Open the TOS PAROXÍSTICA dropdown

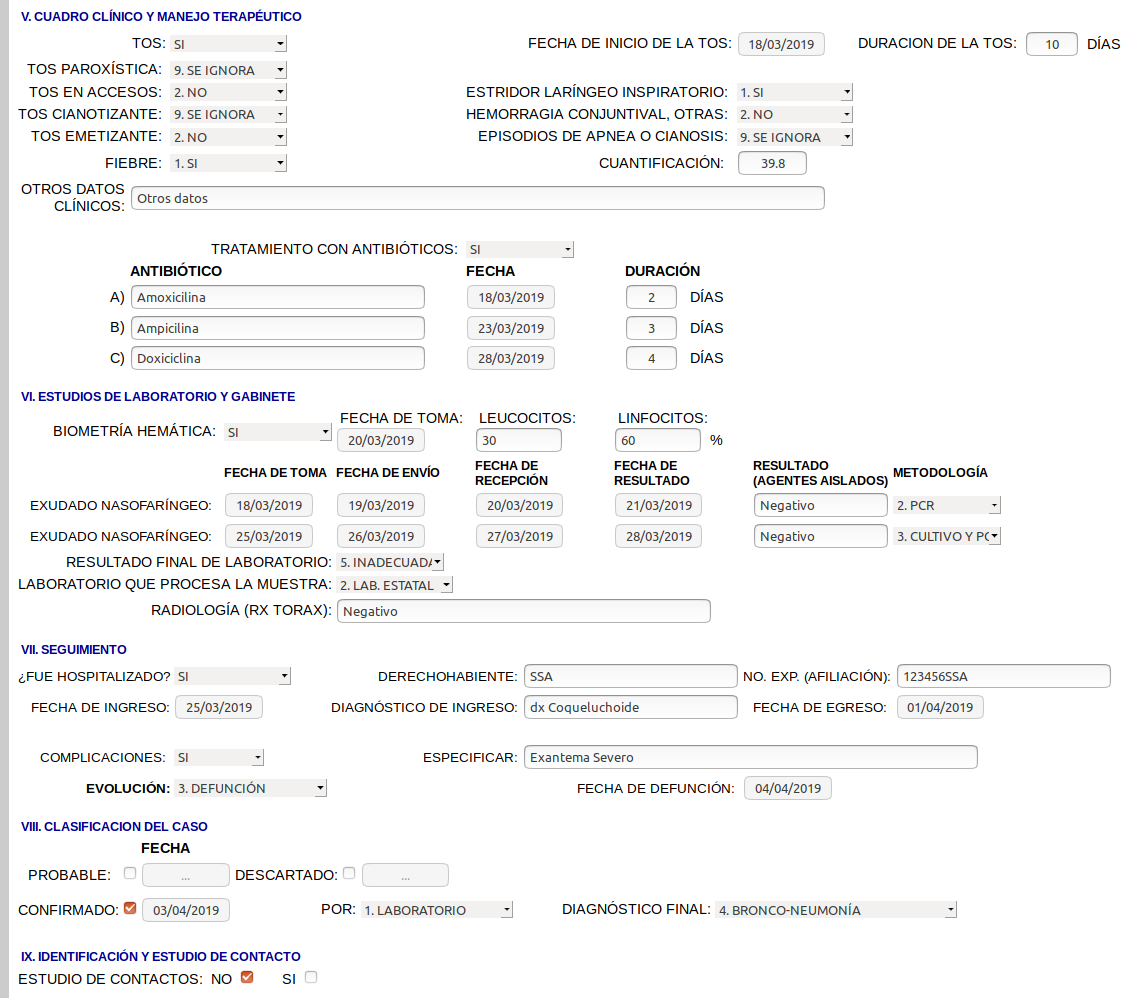229,70
